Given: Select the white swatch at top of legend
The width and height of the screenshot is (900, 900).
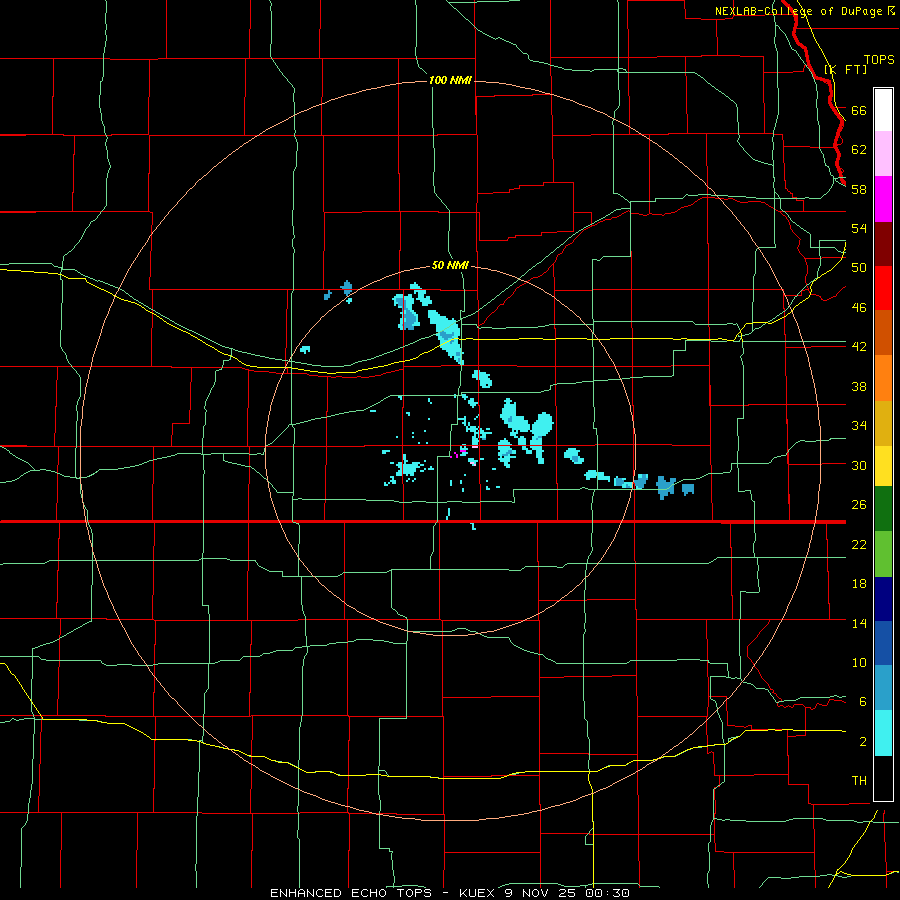Looking at the screenshot, I should [x=883, y=110].
